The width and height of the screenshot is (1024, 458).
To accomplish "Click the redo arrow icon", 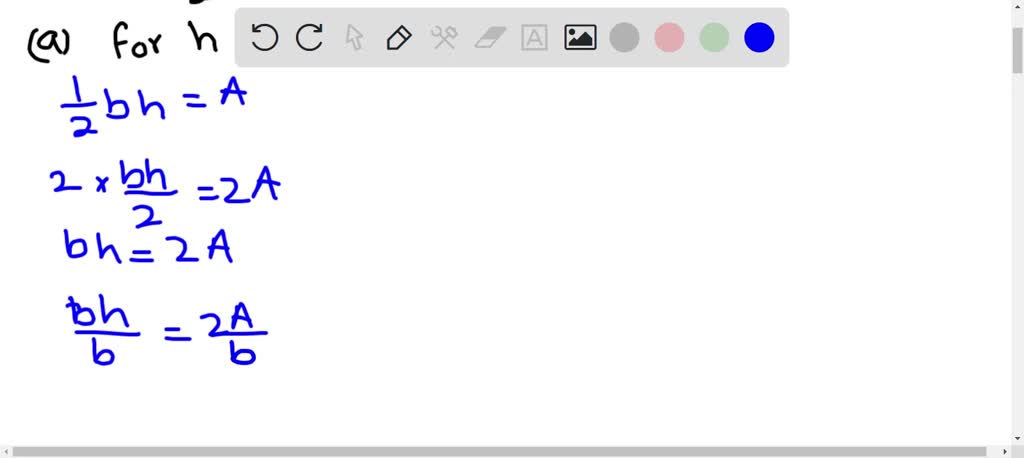I will pyautogui.click(x=309, y=38).
